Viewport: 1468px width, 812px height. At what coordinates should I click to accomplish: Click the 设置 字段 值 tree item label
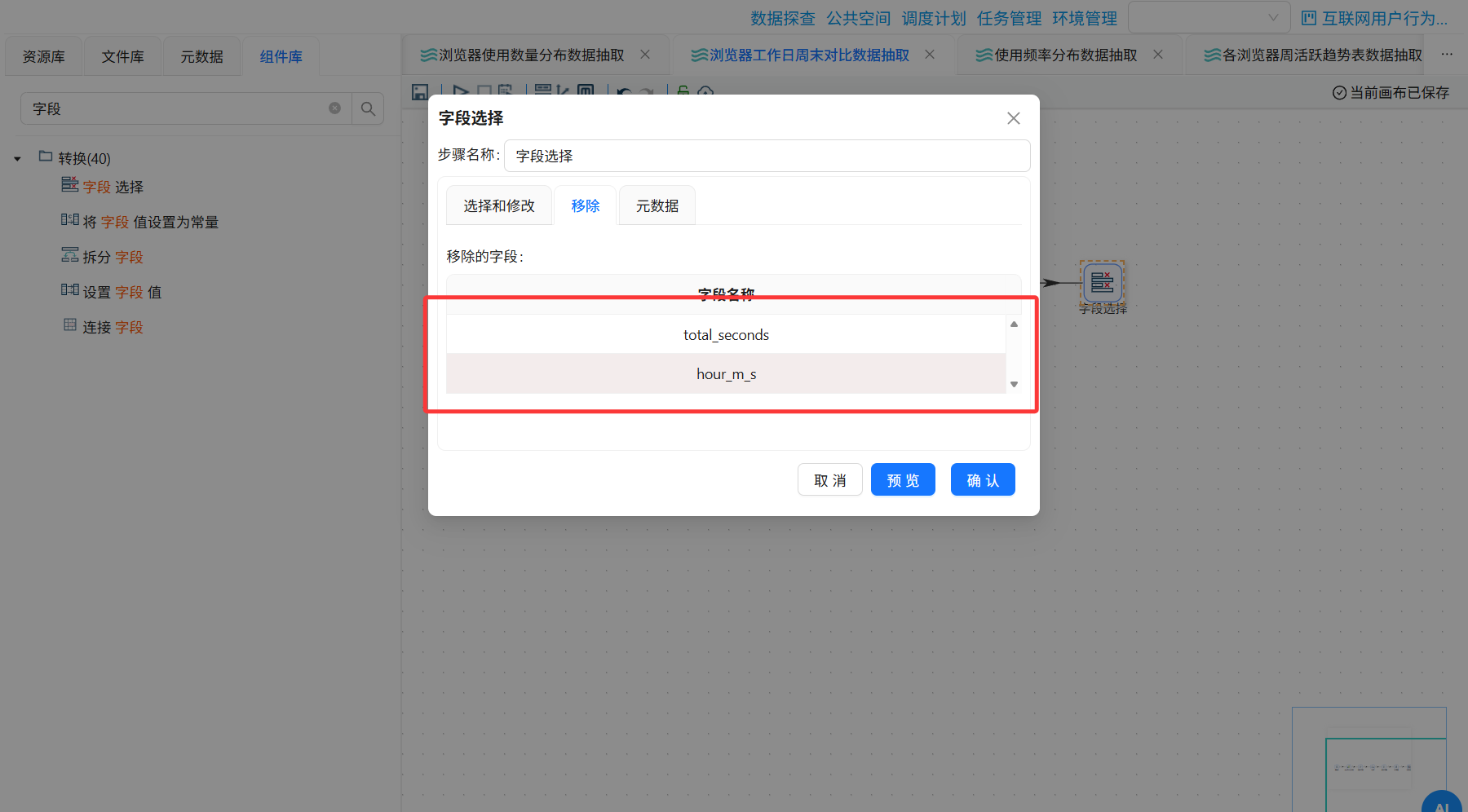coord(122,292)
